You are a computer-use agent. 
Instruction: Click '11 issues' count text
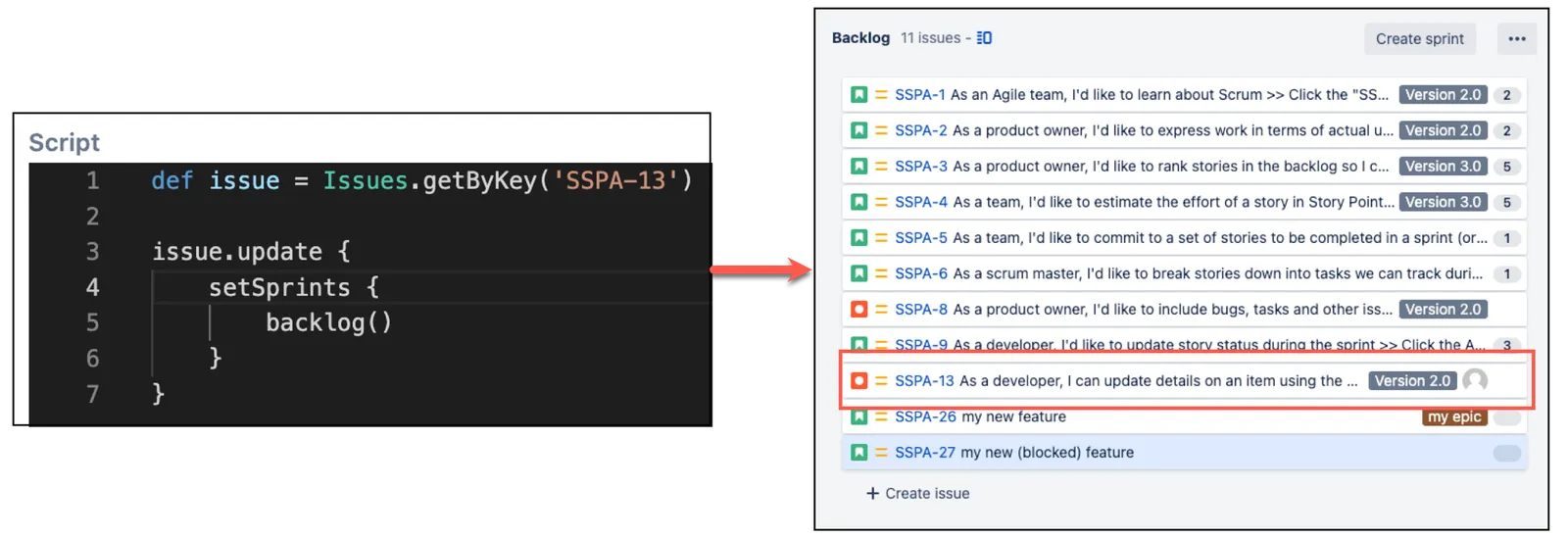[930, 38]
